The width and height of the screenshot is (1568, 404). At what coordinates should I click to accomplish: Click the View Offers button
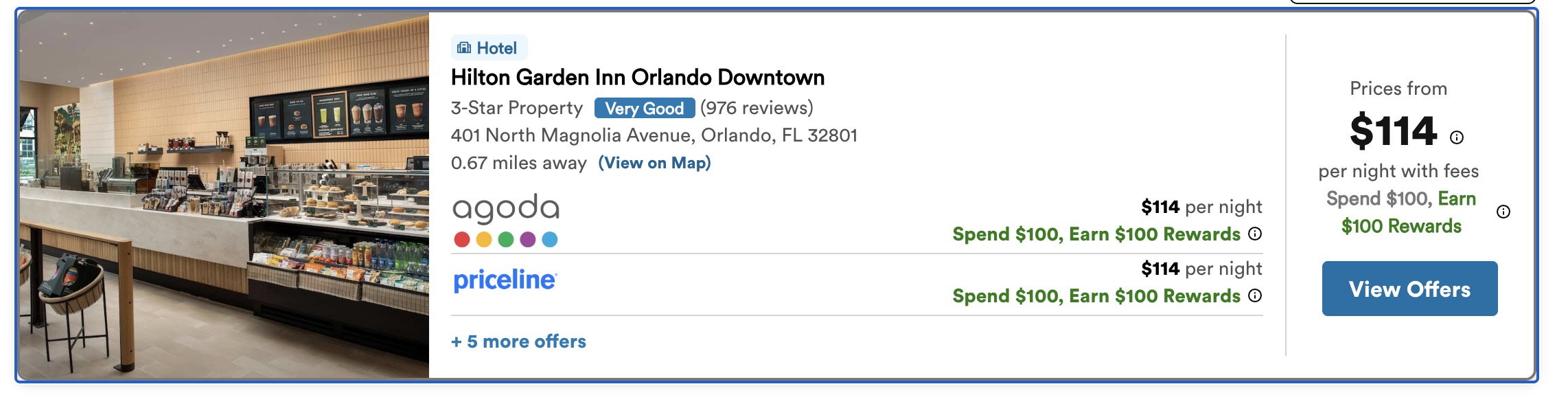(1410, 289)
